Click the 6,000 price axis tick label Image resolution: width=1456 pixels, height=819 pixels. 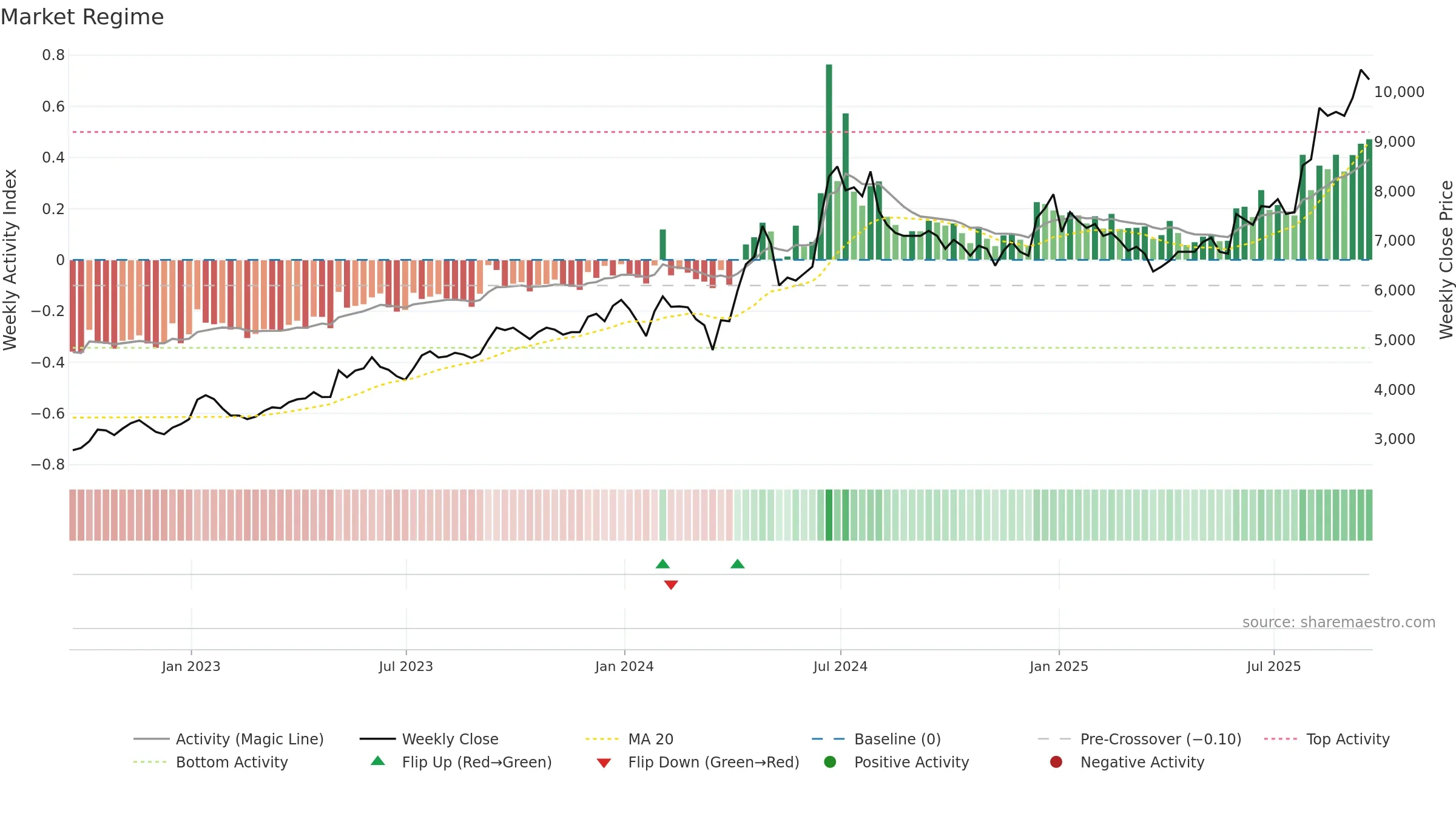coord(1394,291)
